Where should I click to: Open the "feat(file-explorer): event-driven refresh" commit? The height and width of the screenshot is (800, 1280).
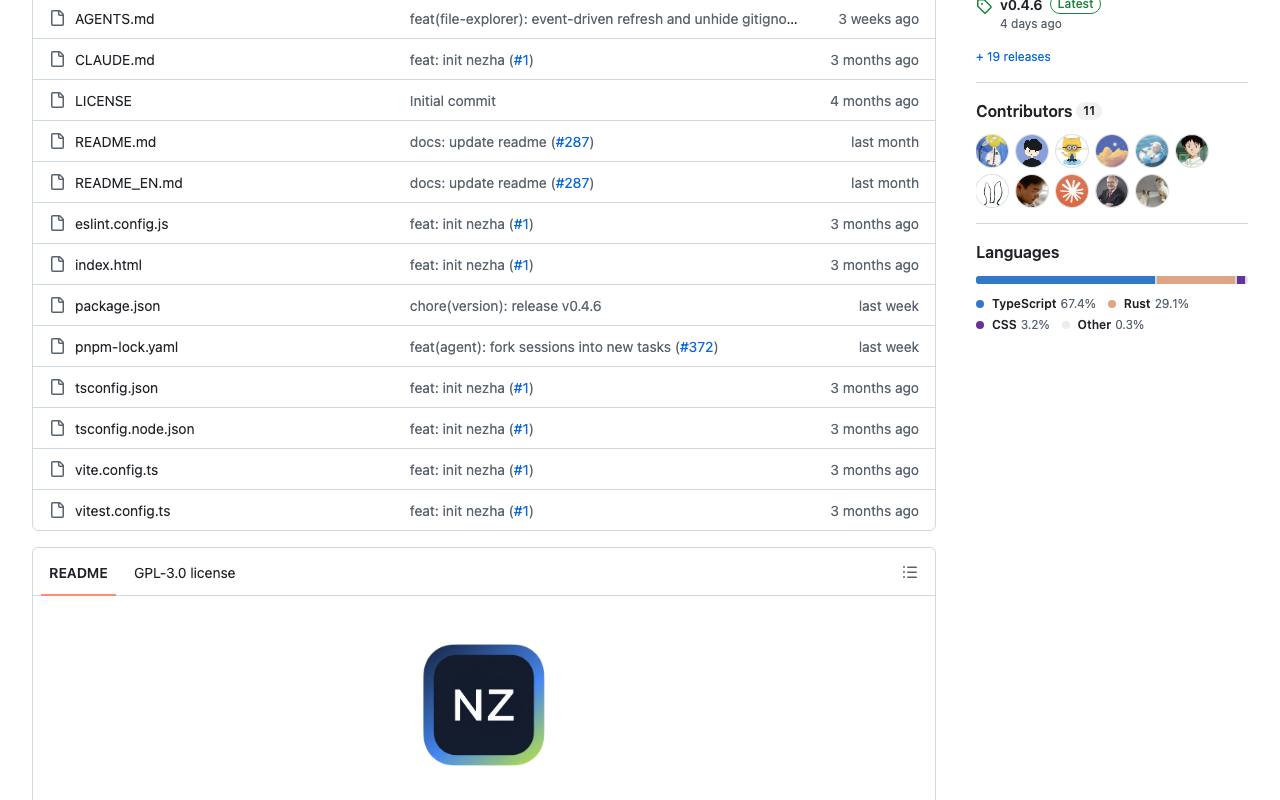point(604,19)
